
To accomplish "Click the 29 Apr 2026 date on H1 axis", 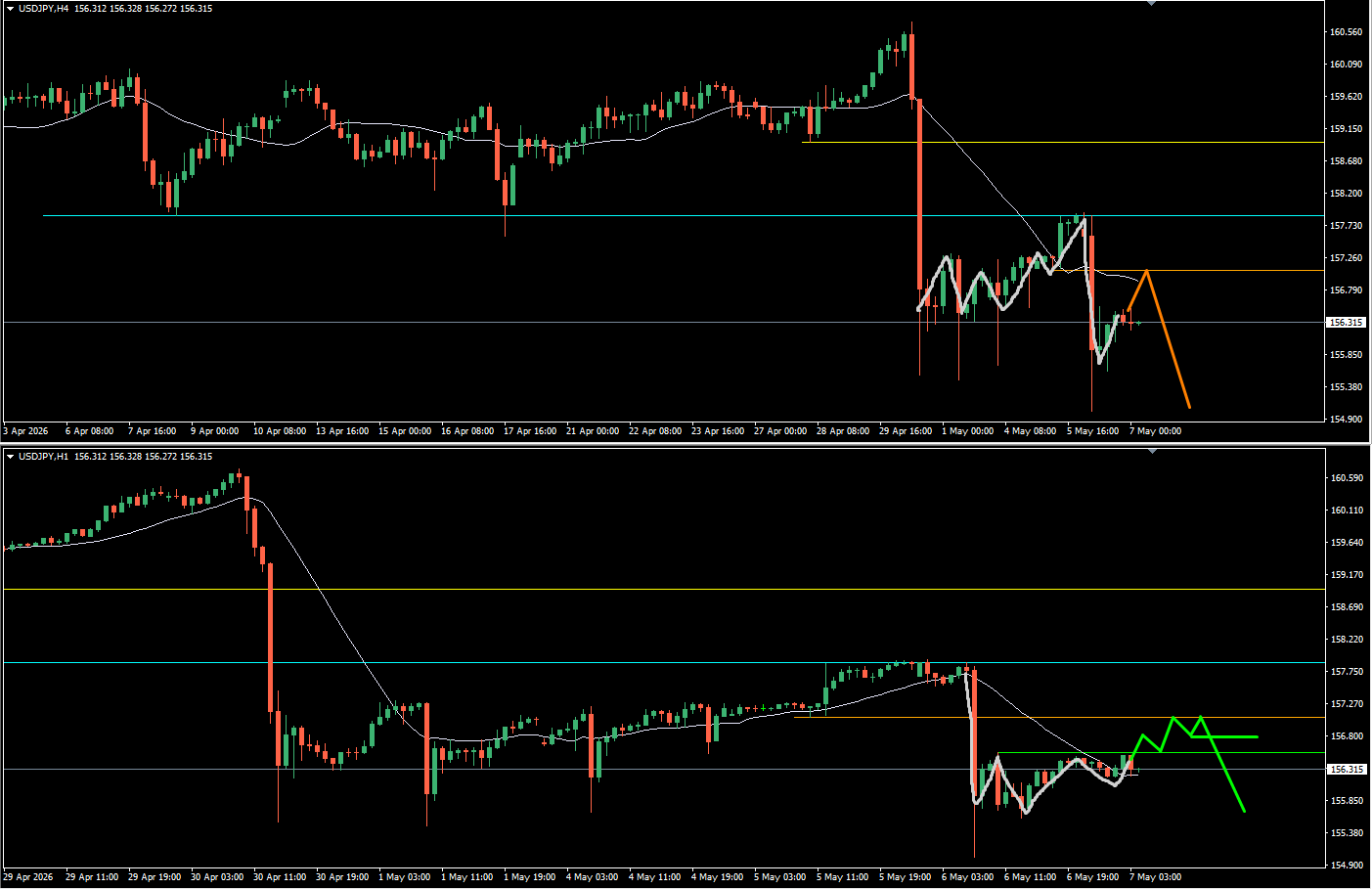I will point(28,876).
